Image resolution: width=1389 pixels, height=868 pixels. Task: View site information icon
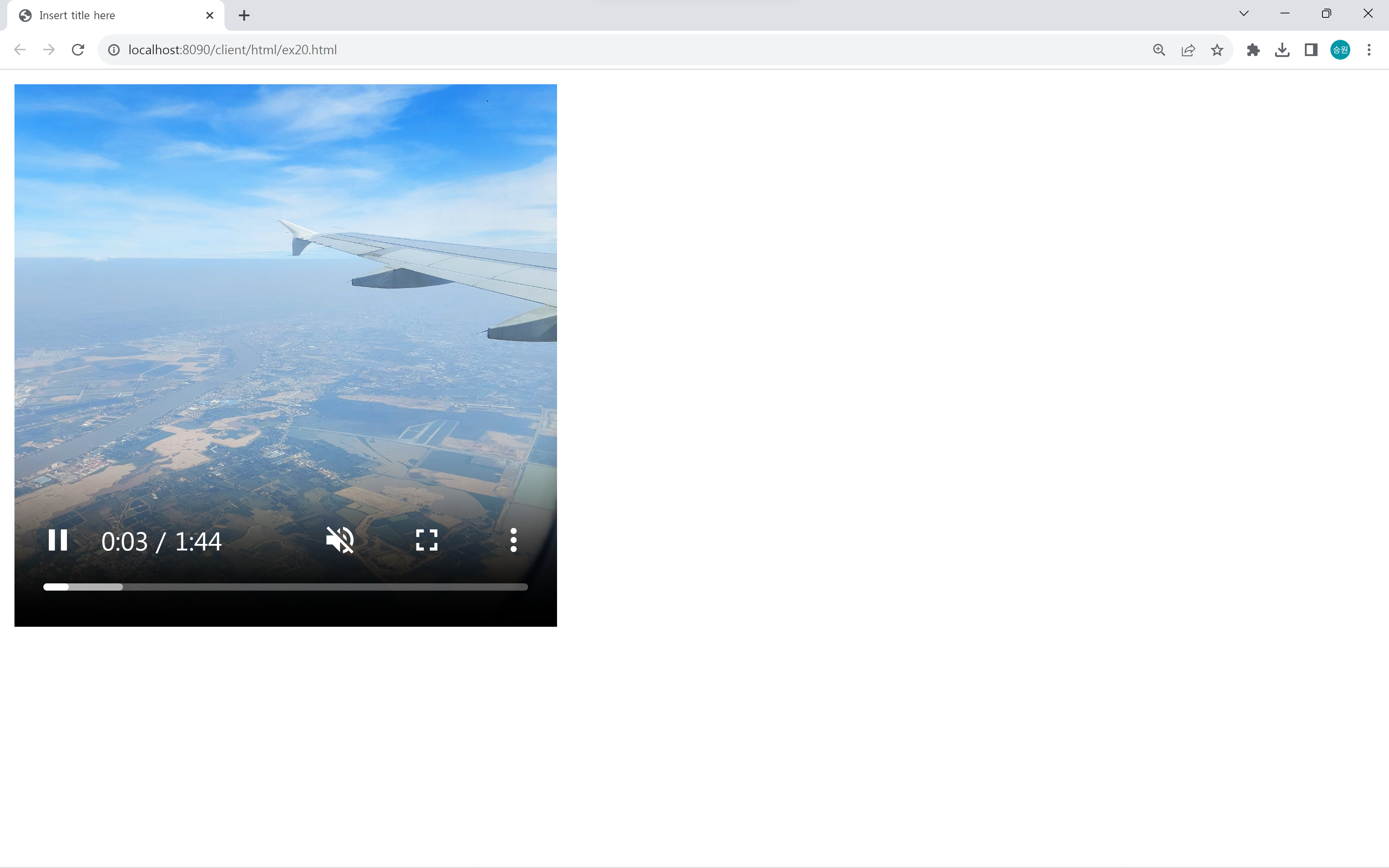tap(114, 50)
